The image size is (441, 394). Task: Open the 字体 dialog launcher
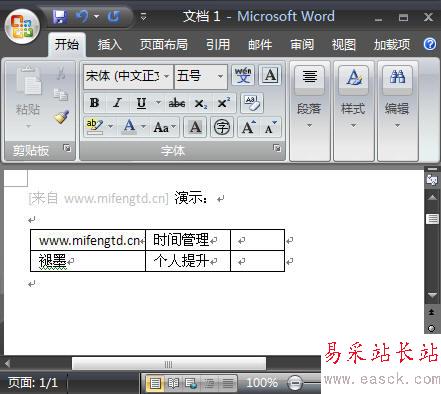pyautogui.click(x=277, y=148)
